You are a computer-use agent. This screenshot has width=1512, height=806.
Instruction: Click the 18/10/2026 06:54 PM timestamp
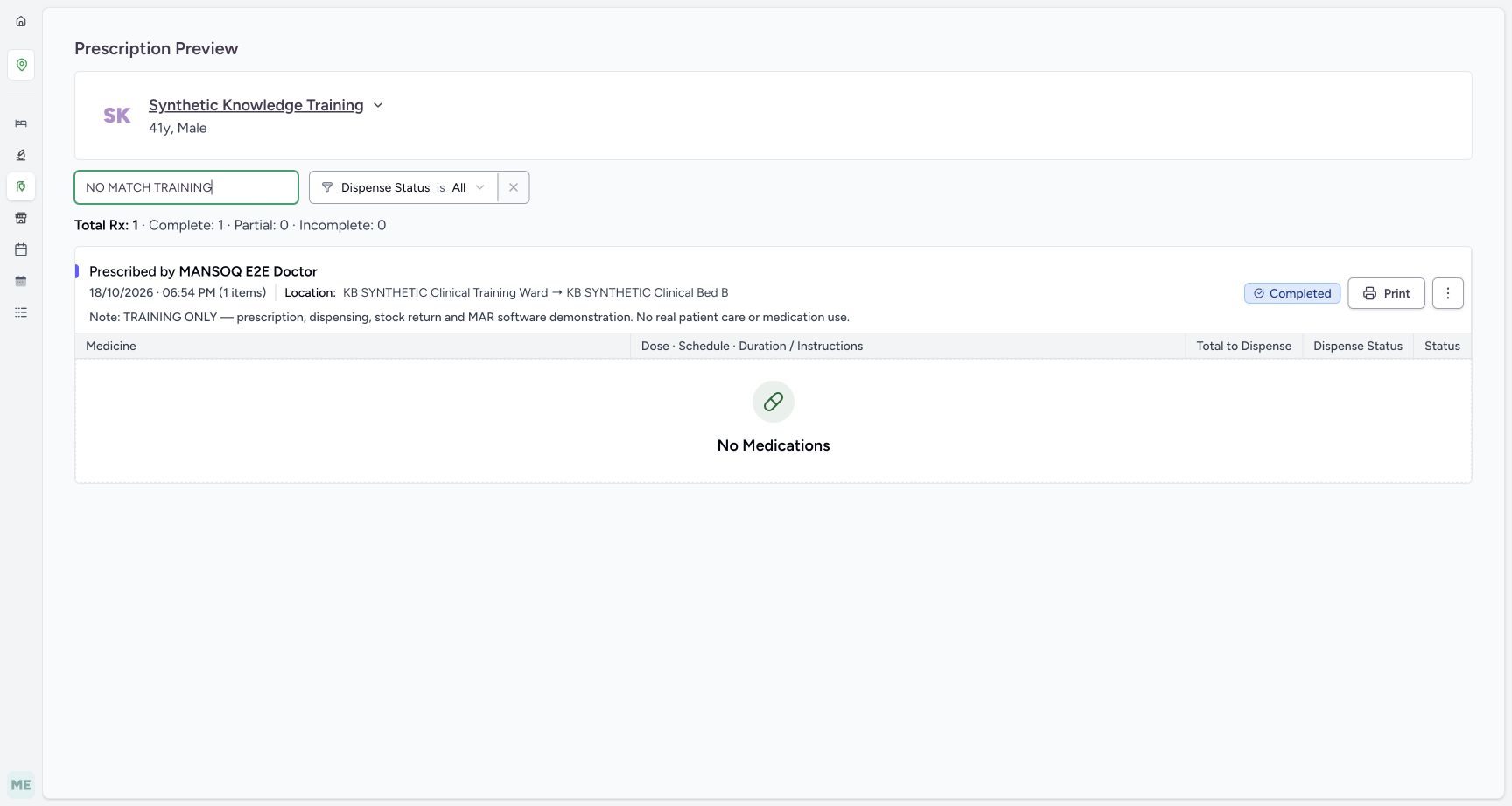click(152, 292)
